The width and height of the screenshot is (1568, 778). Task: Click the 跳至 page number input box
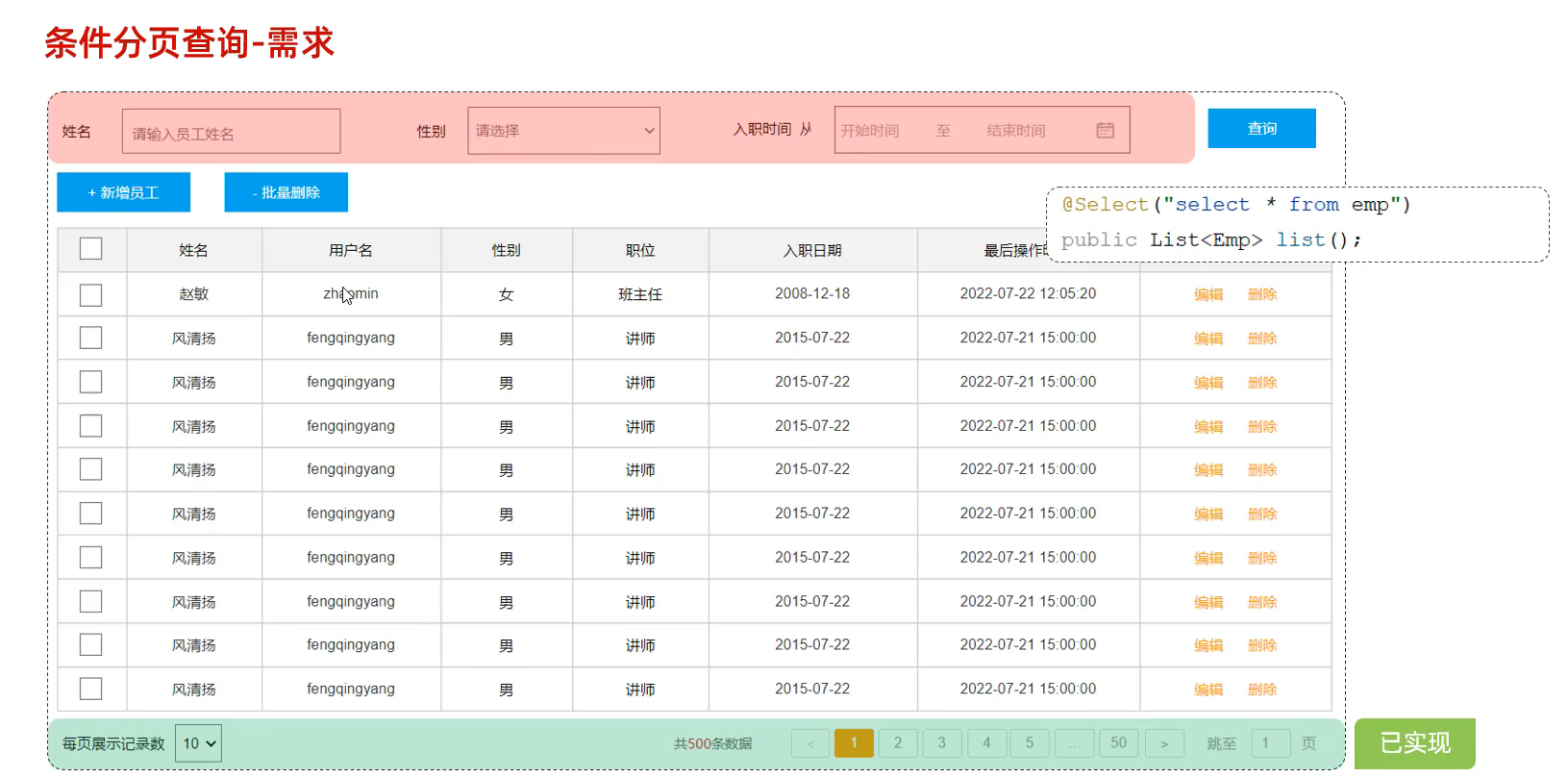tap(1269, 743)
